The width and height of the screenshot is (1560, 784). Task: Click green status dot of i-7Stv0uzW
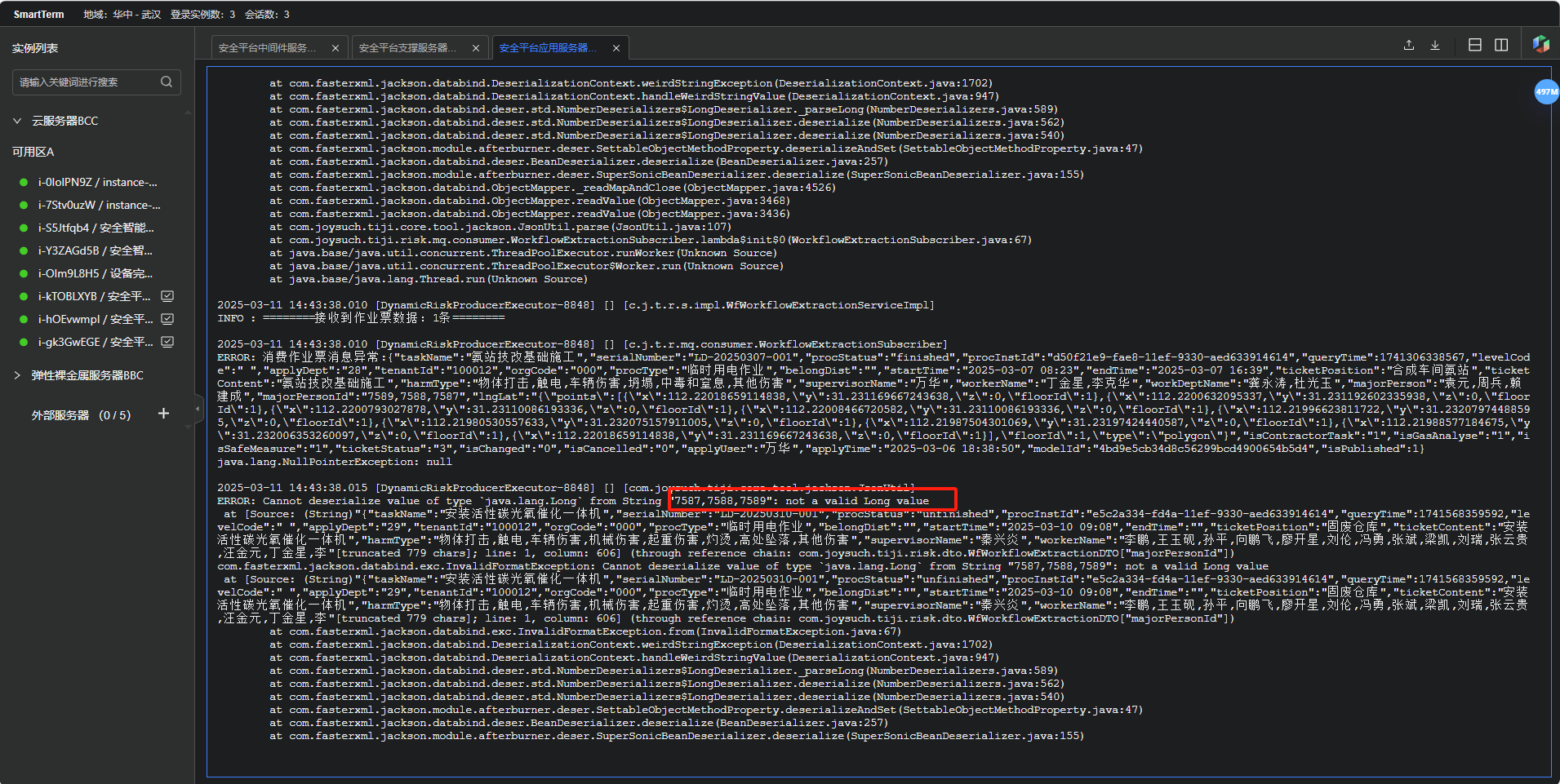tap(24, 205)
